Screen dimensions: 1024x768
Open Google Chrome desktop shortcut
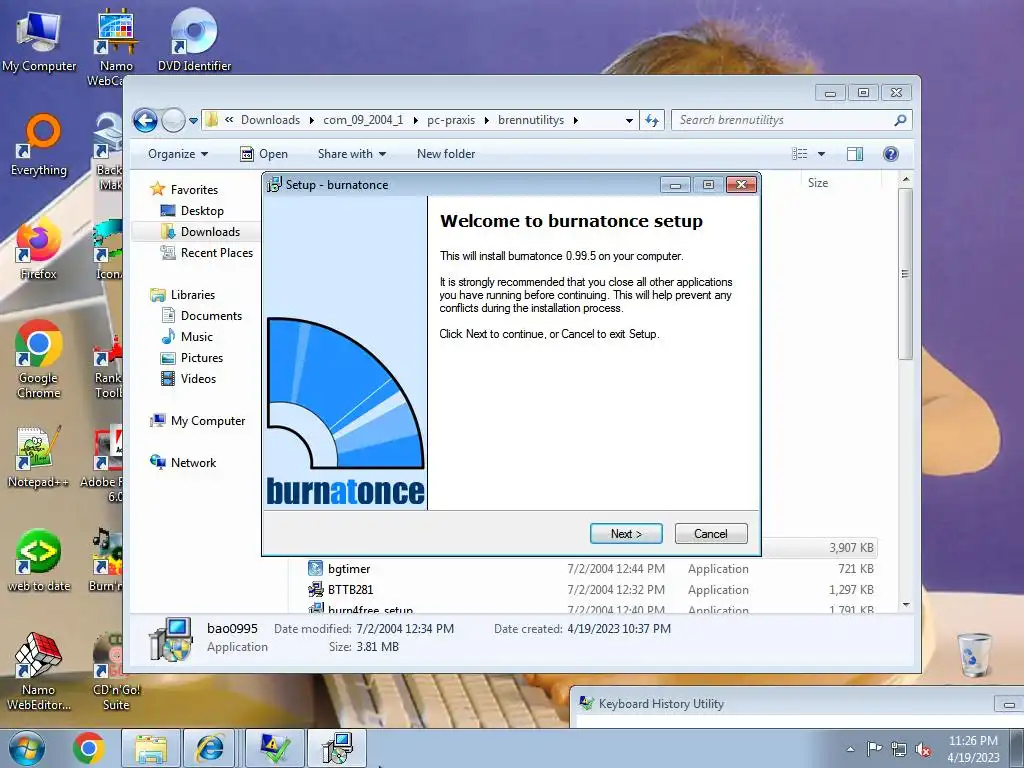[x=39, y=360]
